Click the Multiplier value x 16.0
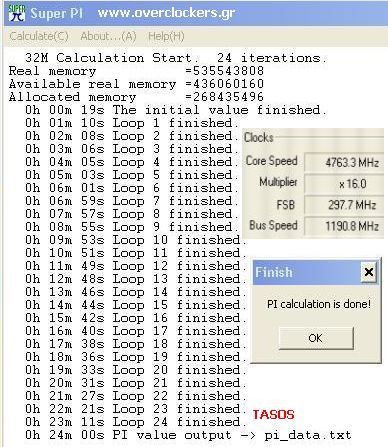 344,184
